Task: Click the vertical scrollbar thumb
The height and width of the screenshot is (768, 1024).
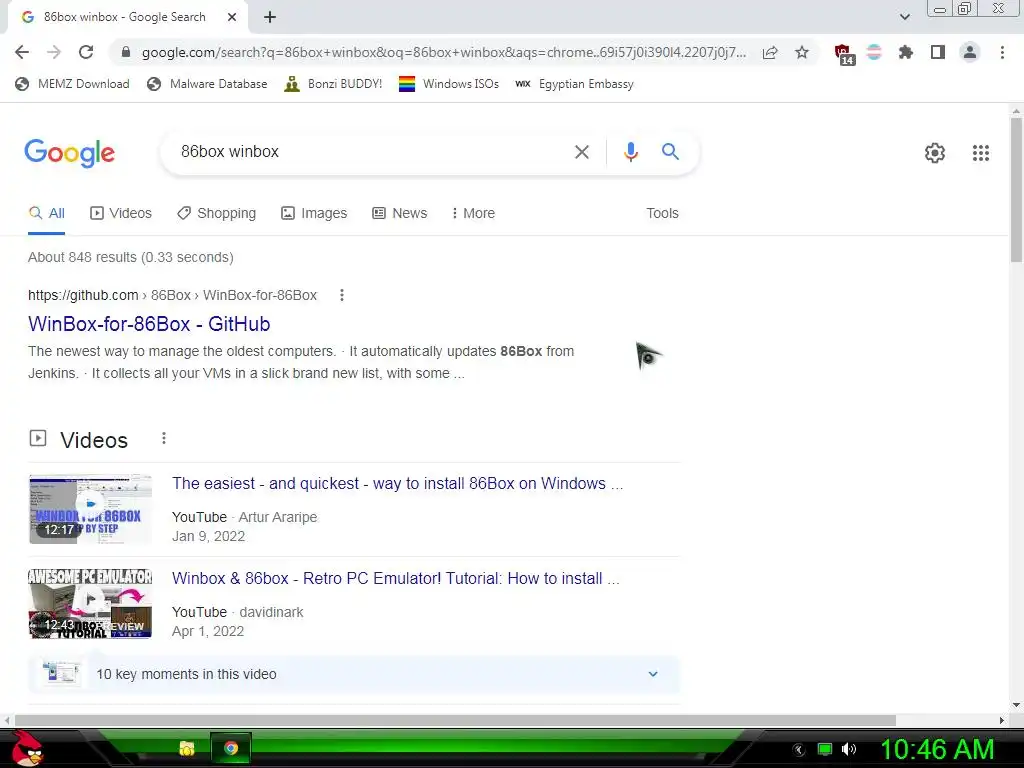Action: pos(1016,190)
